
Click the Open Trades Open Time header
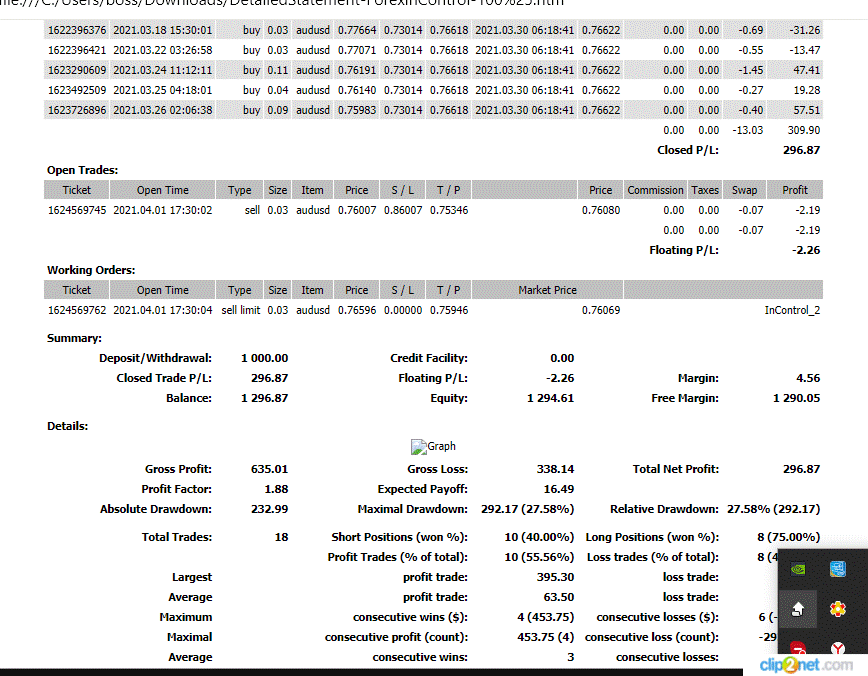(163, 190)
